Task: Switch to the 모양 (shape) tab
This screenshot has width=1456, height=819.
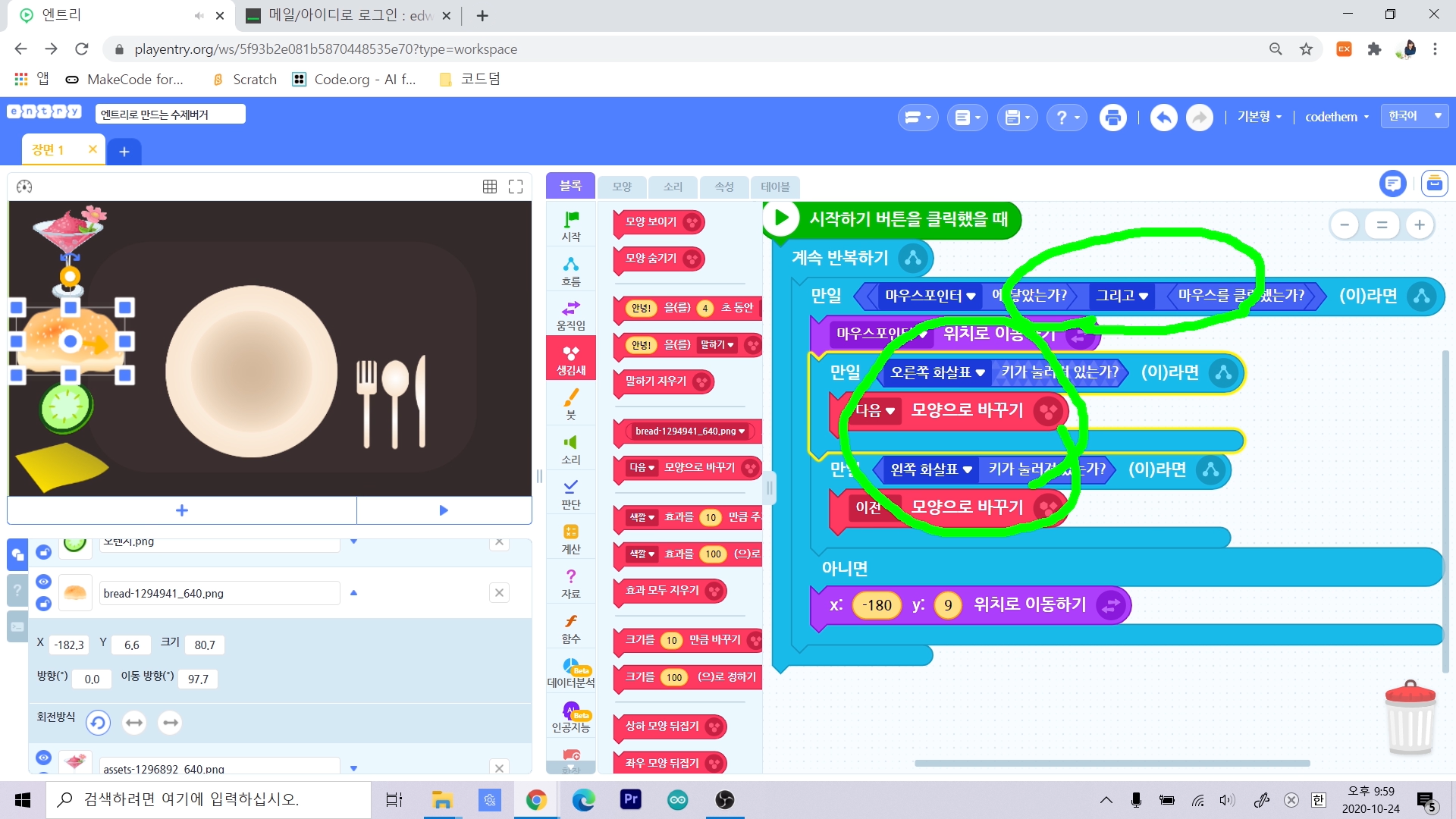Action: click(x=622, y=187)
